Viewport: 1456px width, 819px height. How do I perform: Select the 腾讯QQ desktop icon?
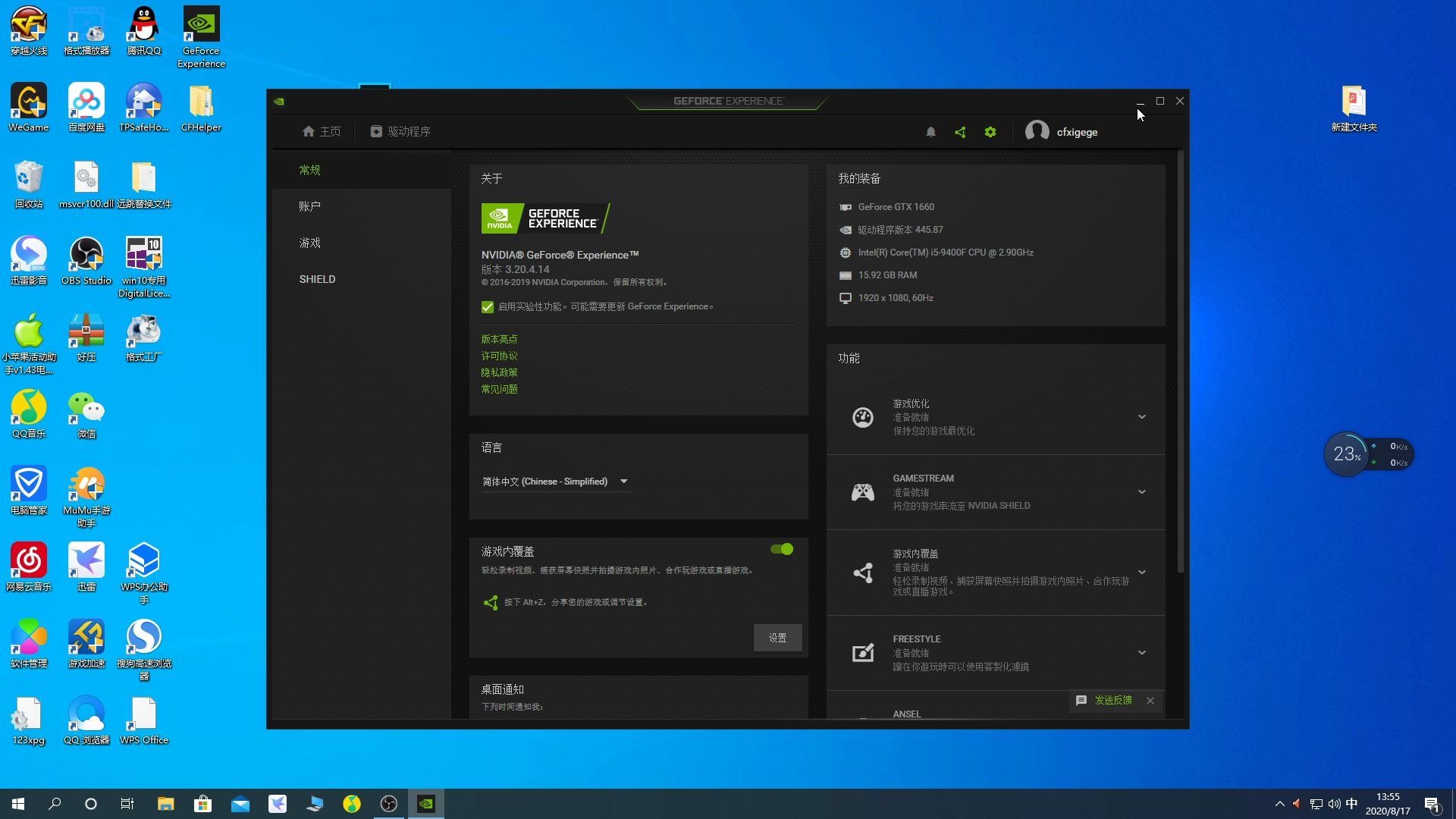[x=144, y=31]
